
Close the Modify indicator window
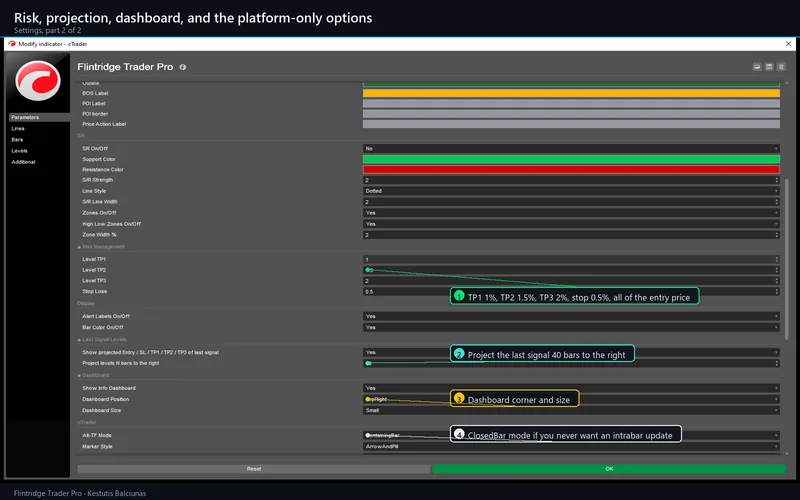point(788,44)
